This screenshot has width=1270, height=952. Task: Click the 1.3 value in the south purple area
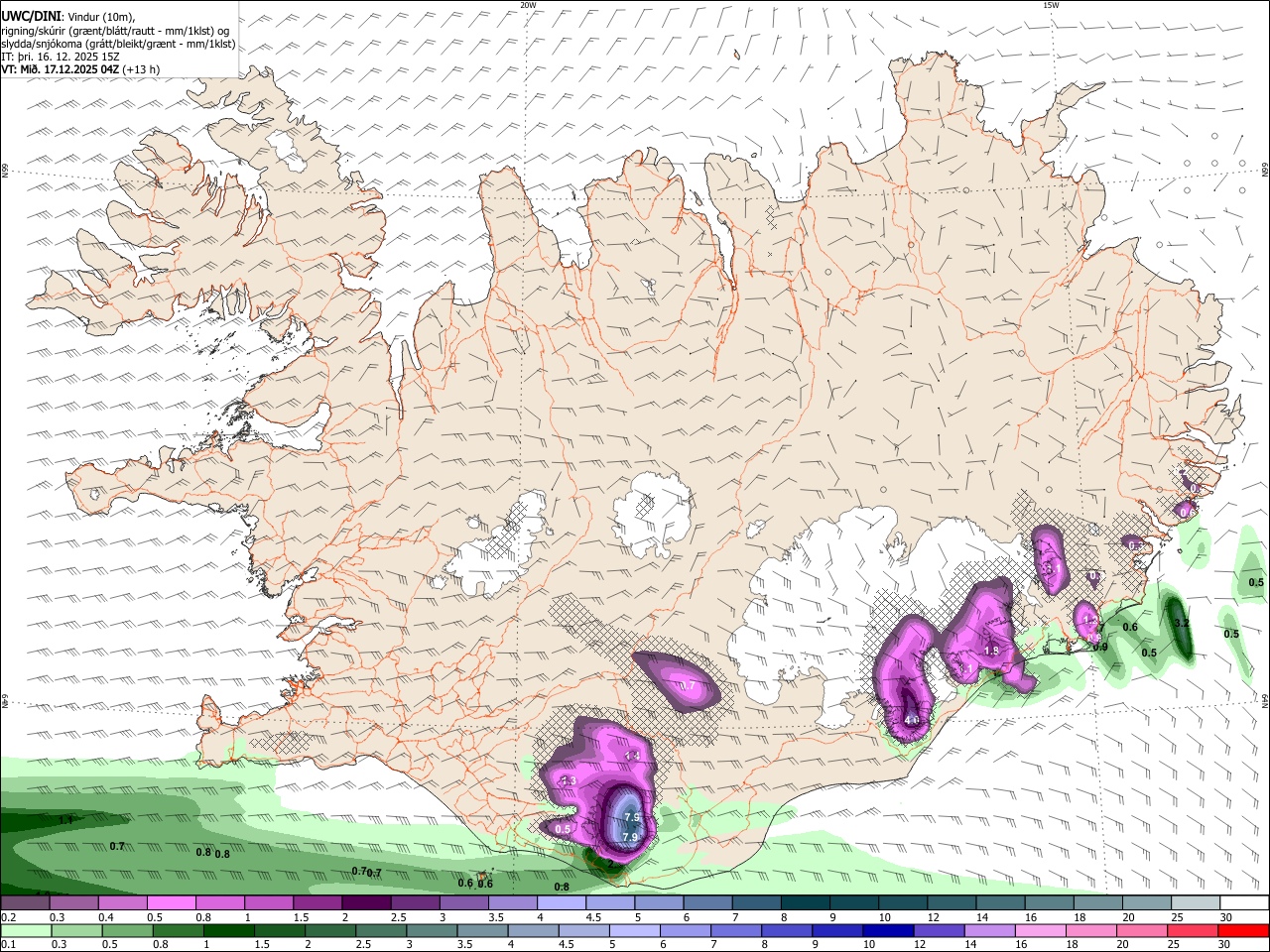(570, 781)
